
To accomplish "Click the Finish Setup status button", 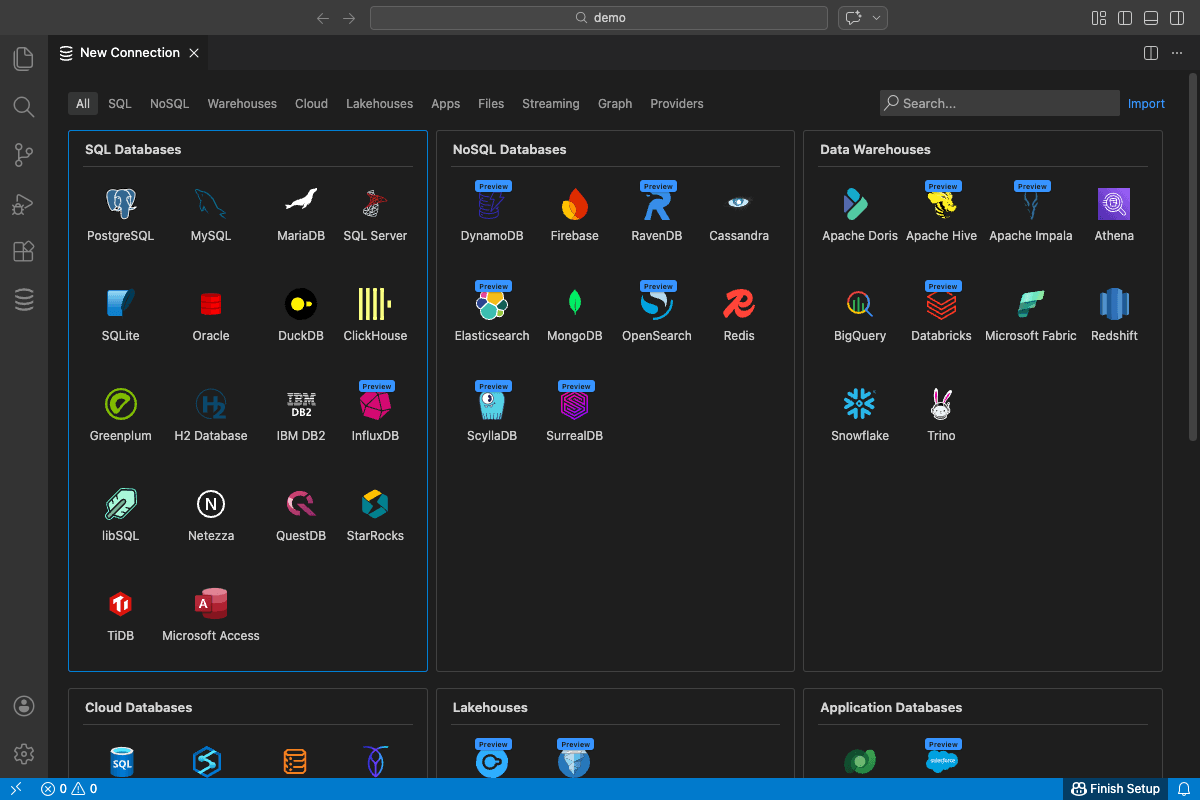I will point(1115,789).
